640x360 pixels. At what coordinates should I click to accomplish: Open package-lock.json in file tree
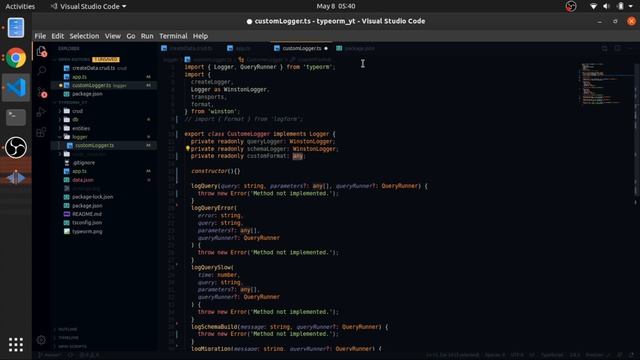pos(92,197)
